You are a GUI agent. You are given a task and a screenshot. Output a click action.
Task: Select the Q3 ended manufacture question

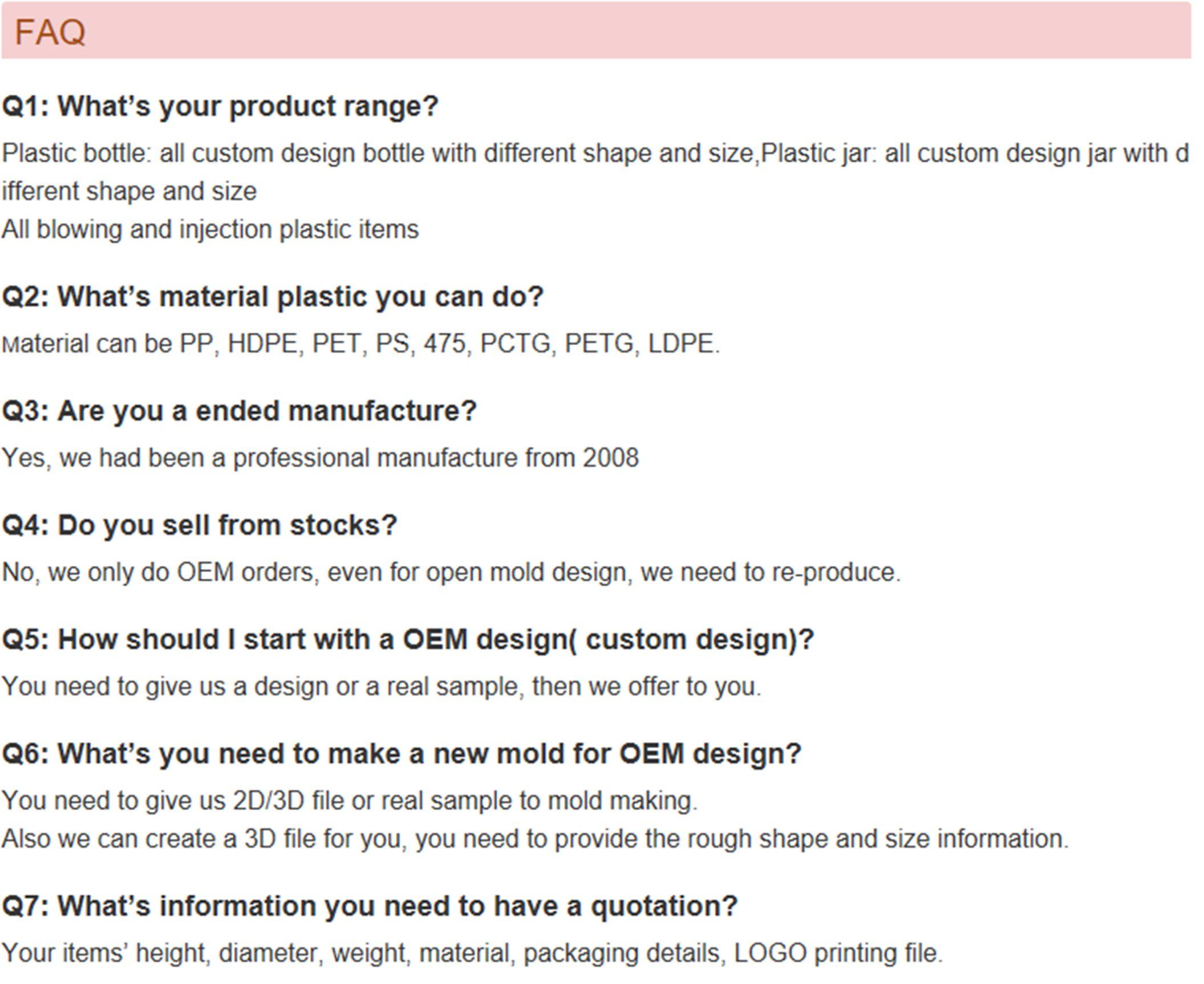239,411
